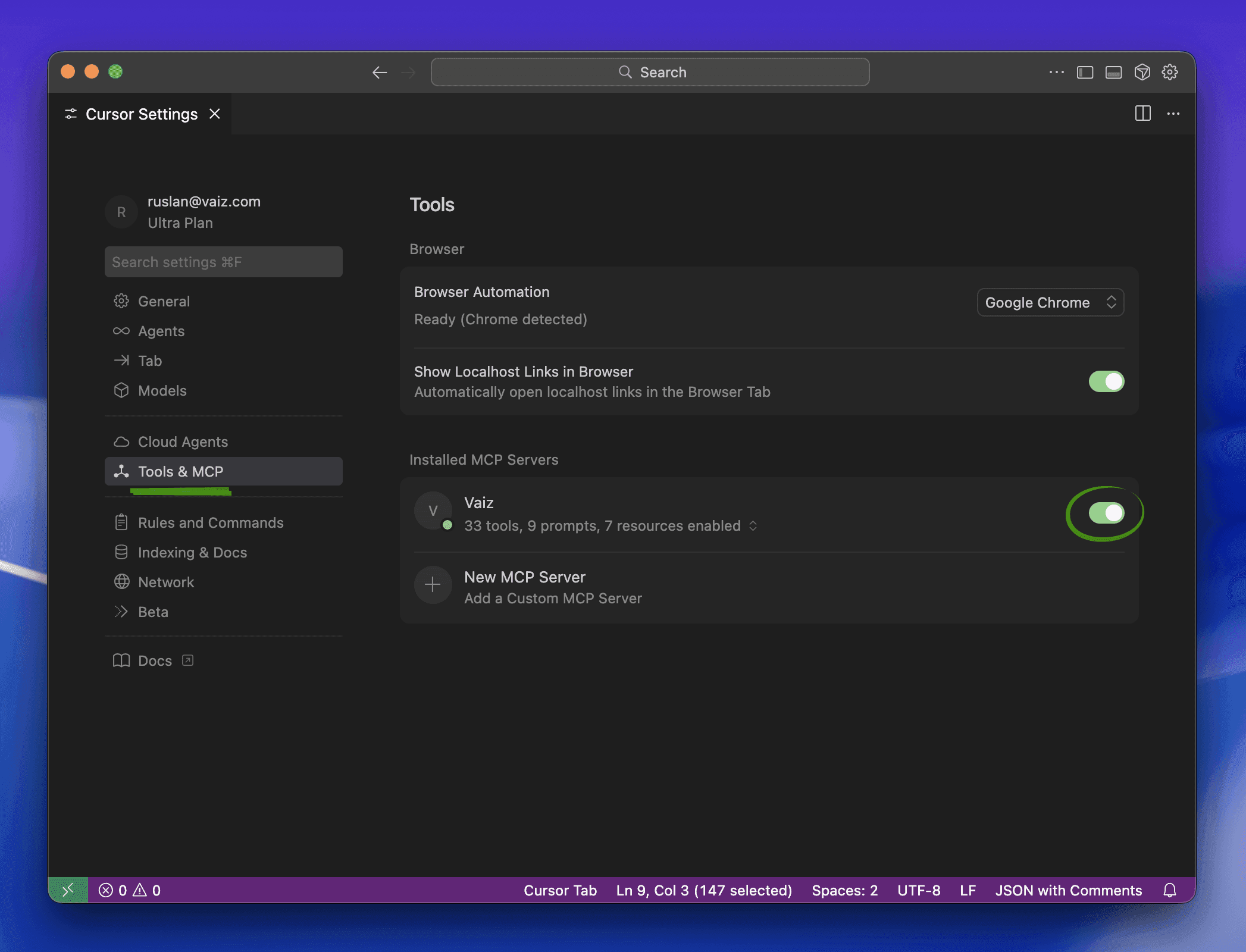1246x952 pixels.
Task: Click the split editor icon
Action: coord(1142,114)
